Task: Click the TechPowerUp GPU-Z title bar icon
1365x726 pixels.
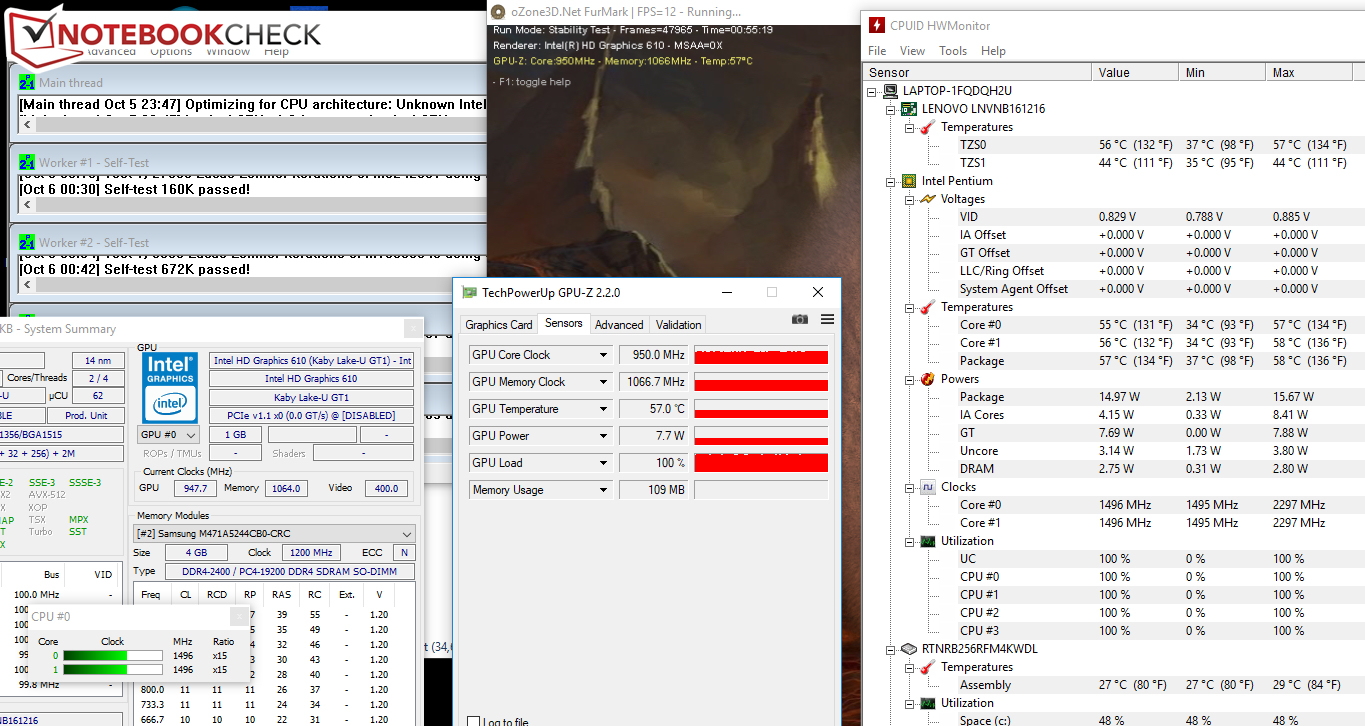Action: (x=470, y=292)
